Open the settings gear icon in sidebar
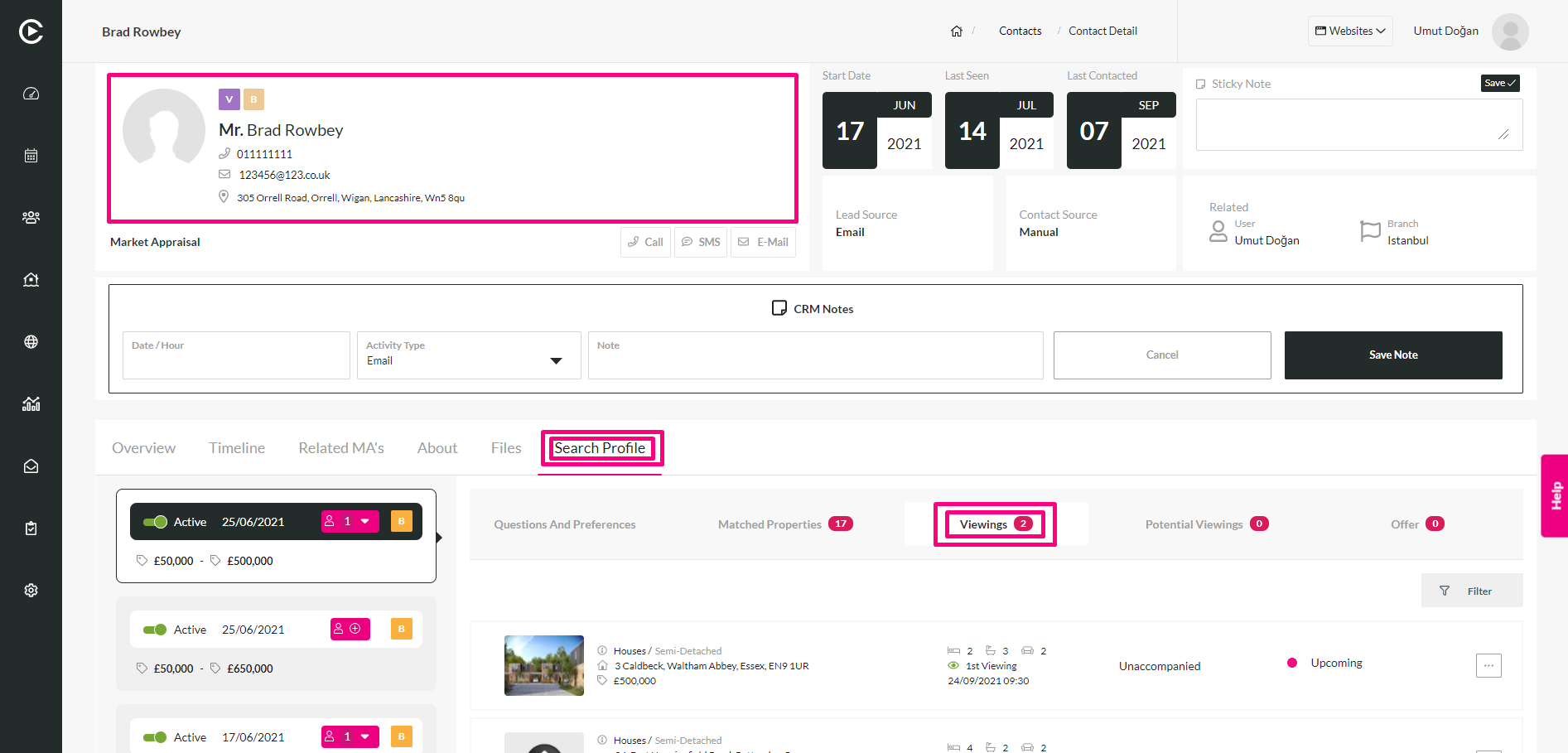The width and height of the screenshot is (1568, 753). pos(31,590)
